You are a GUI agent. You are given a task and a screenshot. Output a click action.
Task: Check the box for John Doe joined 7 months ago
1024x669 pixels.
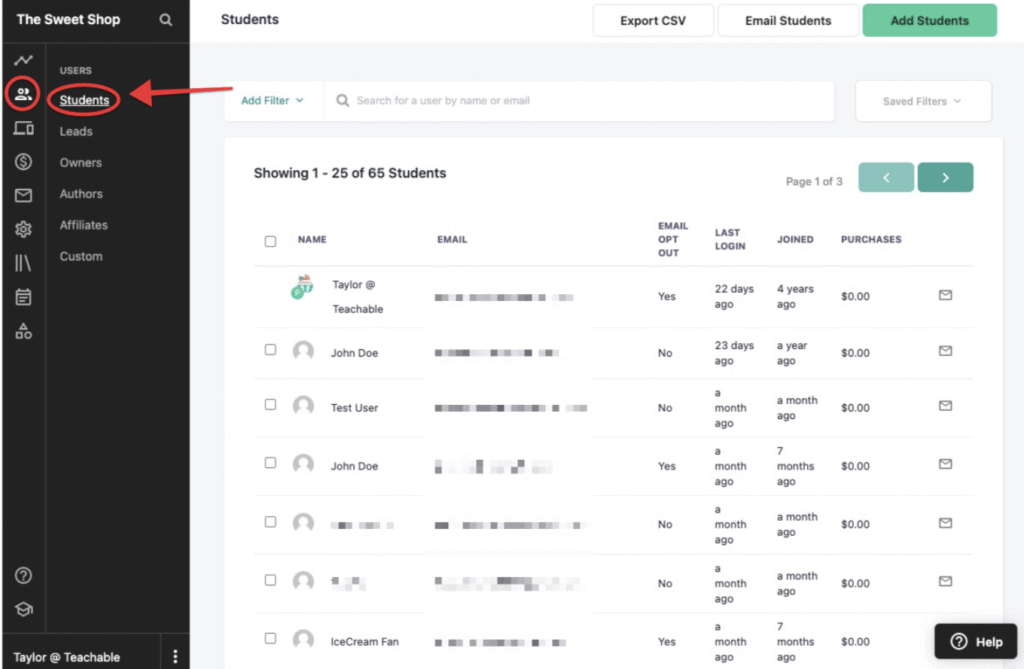pyautogui.click(x=270, y=463)
